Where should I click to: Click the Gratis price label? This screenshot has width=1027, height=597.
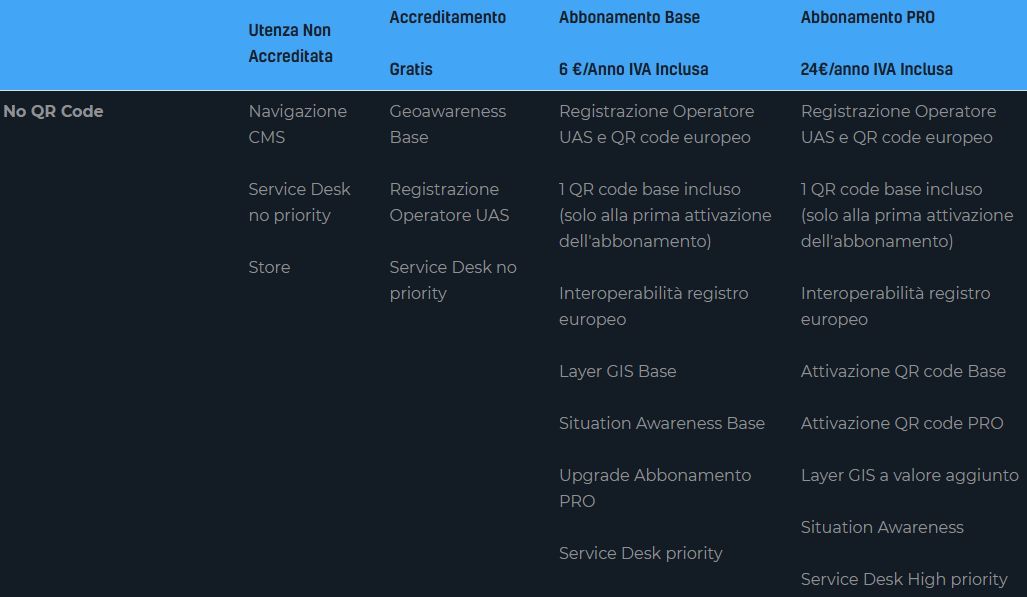(x=411, y=69)
